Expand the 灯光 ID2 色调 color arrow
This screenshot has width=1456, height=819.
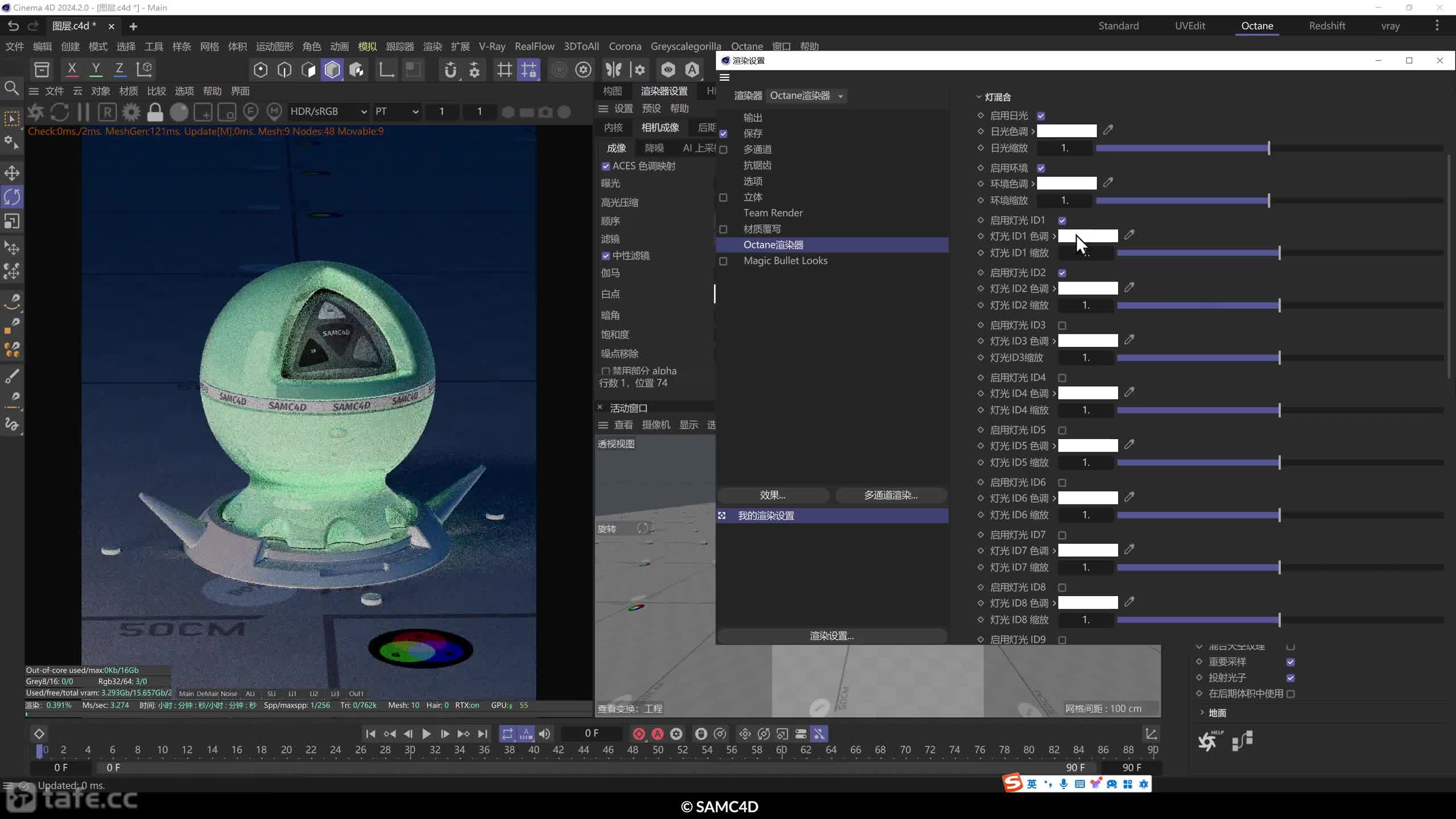1054,288
